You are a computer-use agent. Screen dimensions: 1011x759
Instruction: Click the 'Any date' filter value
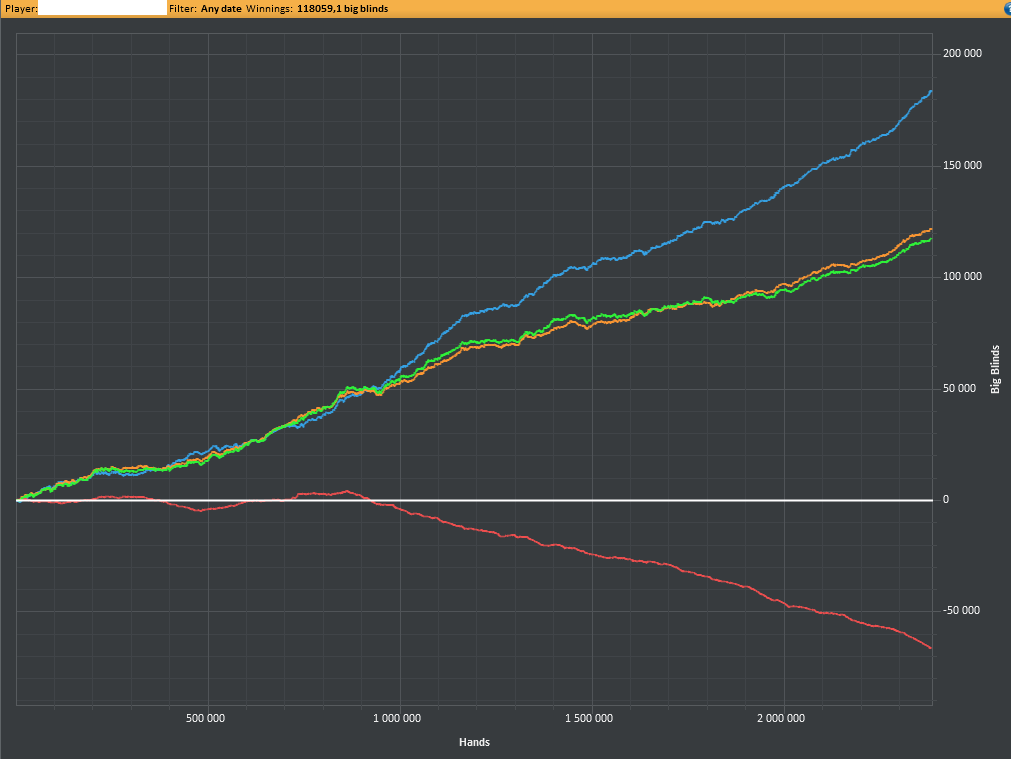(221, 9)
